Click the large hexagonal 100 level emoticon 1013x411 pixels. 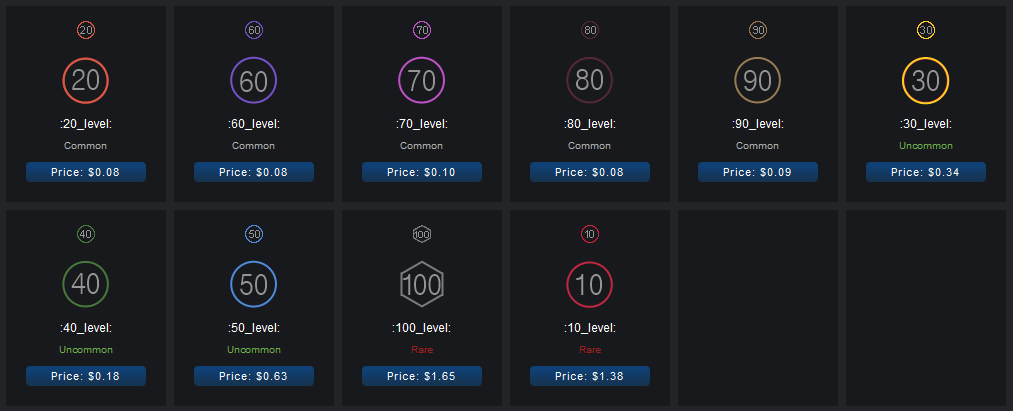click(x=422, y=285)
